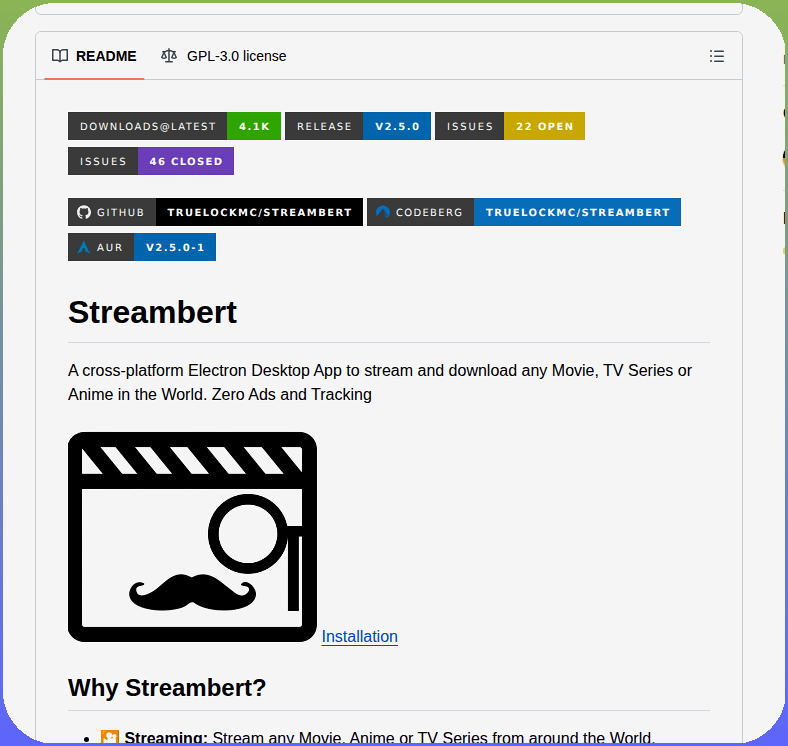Open the AUR v2.5.0-1 badge
The width and height of the screenshot is (788, 746).
(x=142, y=247)
